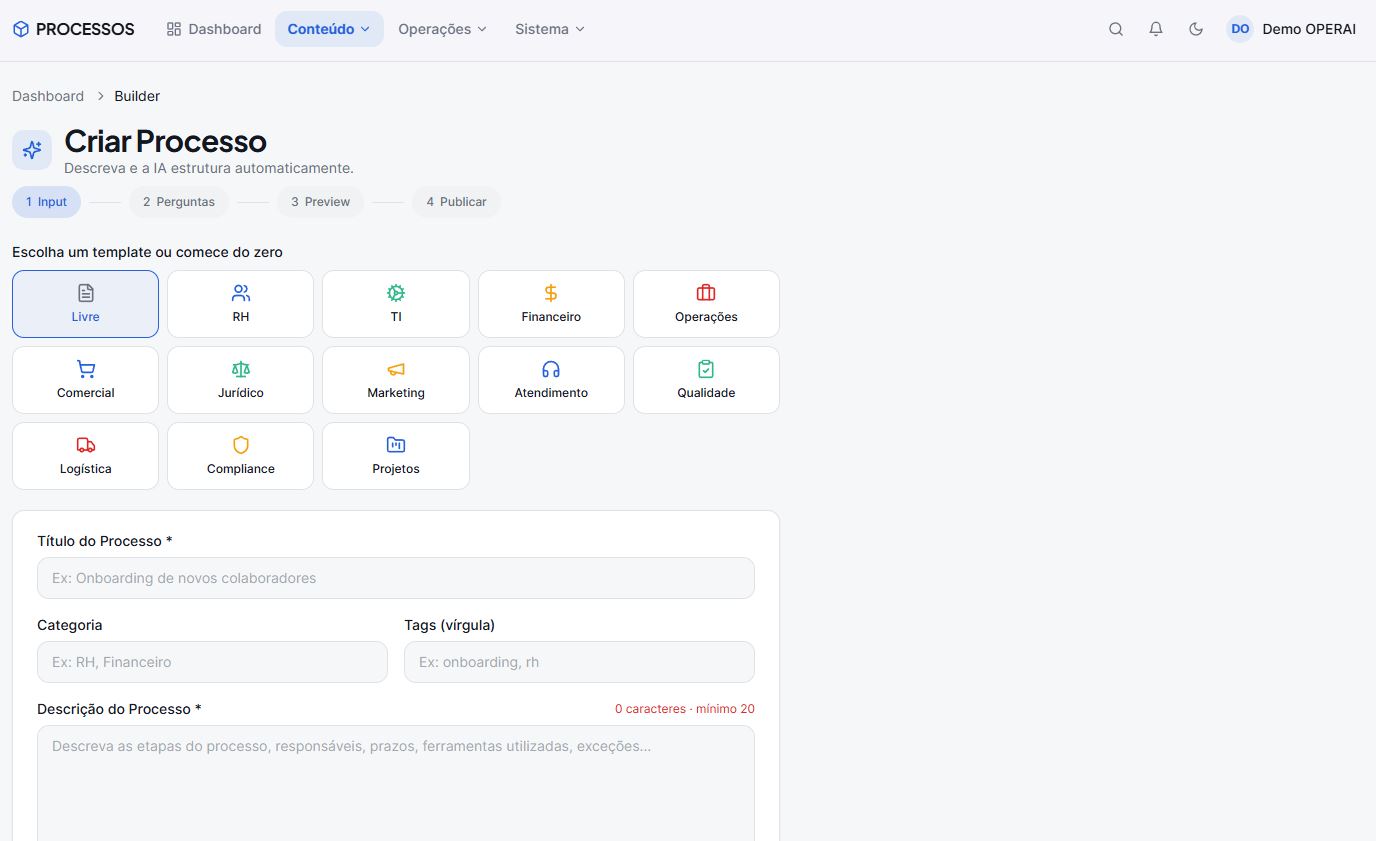
Task: Open the Operações dropdown menu
Action: 442,29
